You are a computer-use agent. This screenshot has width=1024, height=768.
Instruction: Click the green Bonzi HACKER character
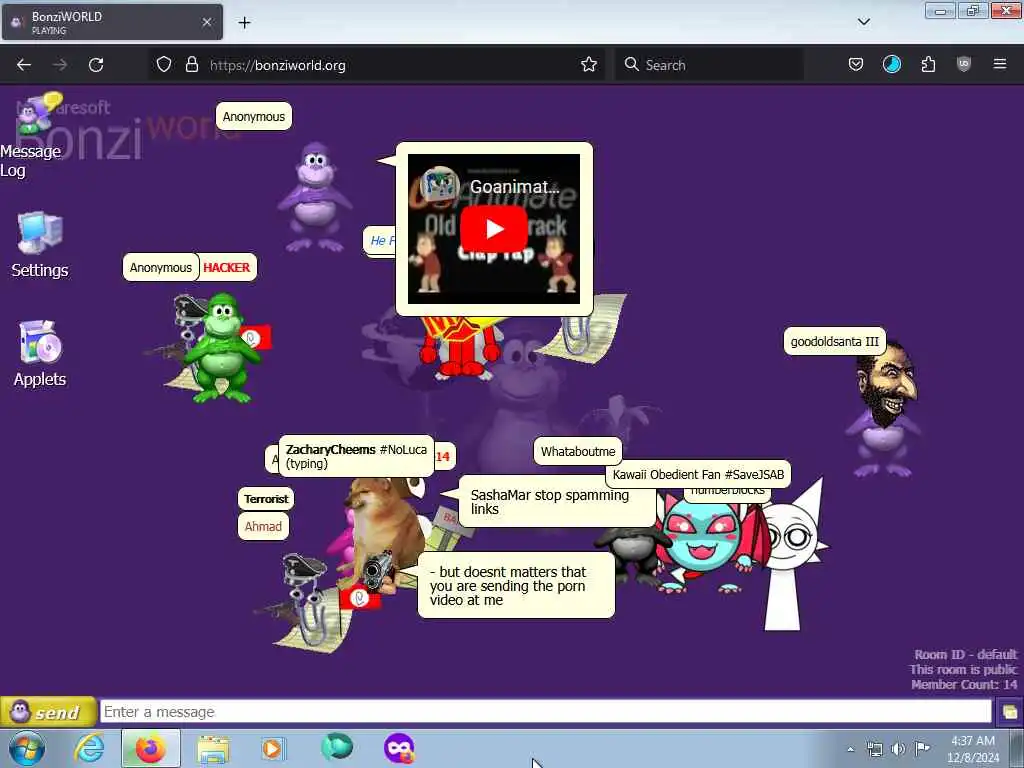click(x=222, y=347)
